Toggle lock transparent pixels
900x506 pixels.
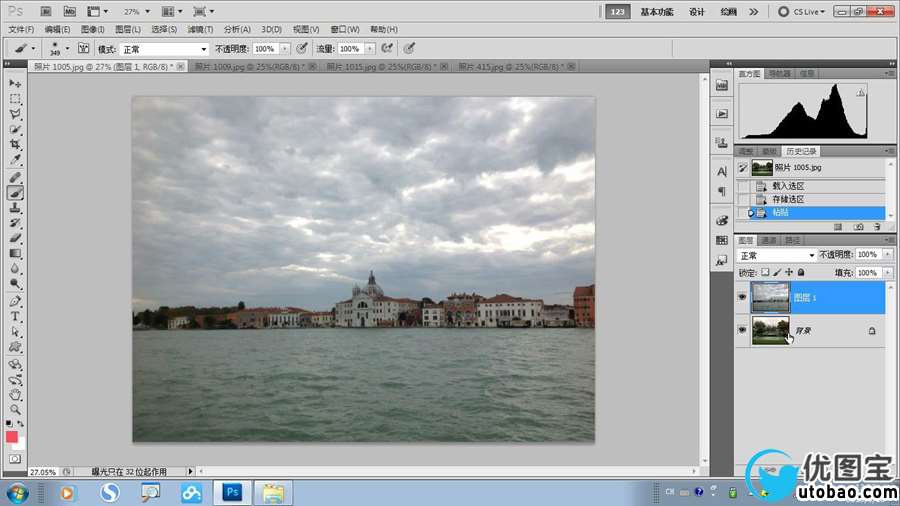tap(765, 273)
